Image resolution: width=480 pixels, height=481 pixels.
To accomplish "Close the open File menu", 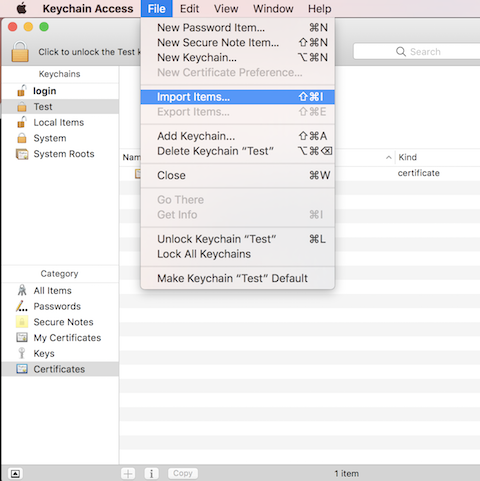I will coord(156,9).
